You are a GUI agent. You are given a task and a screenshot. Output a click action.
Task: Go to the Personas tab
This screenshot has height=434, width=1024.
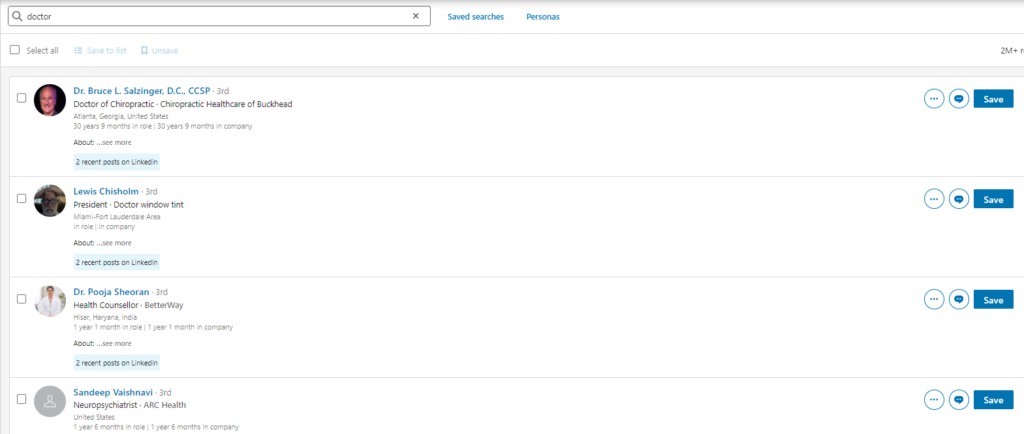click(542, 17)
